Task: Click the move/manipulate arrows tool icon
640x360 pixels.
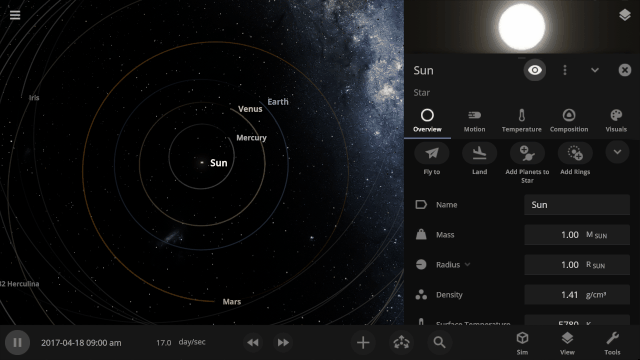Action: click(401, 342)
